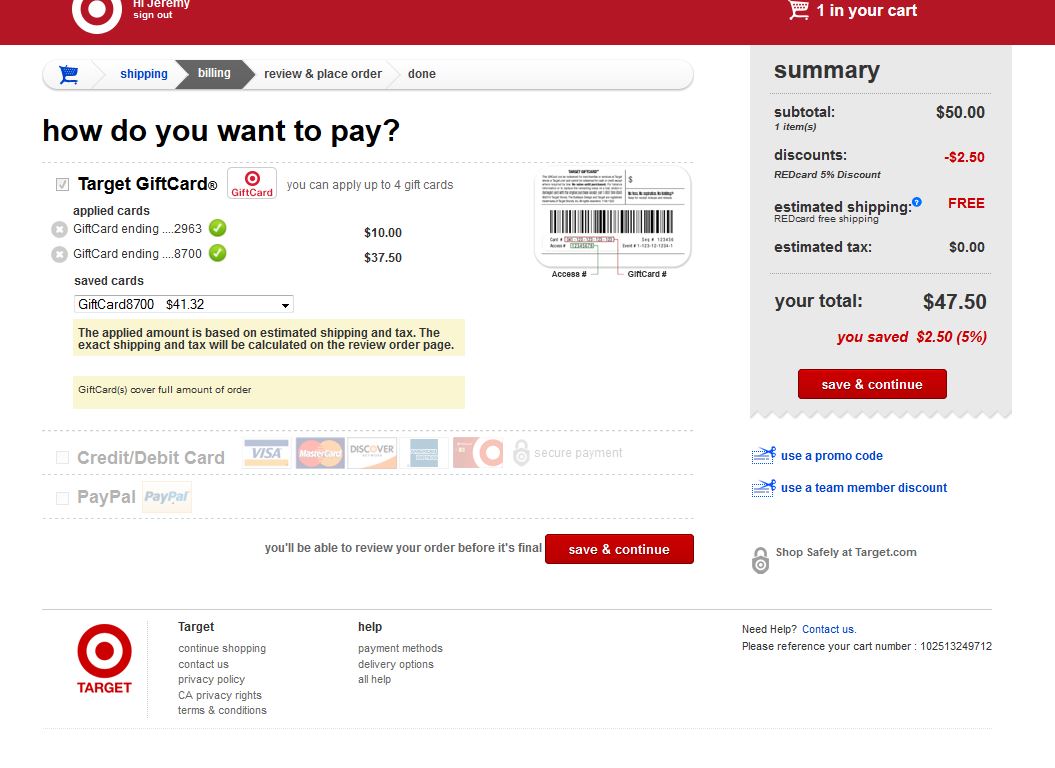Go back to the shipping step
Image resolution: width=1055 pixels, height=768 pixels.
tap(144, 74)
